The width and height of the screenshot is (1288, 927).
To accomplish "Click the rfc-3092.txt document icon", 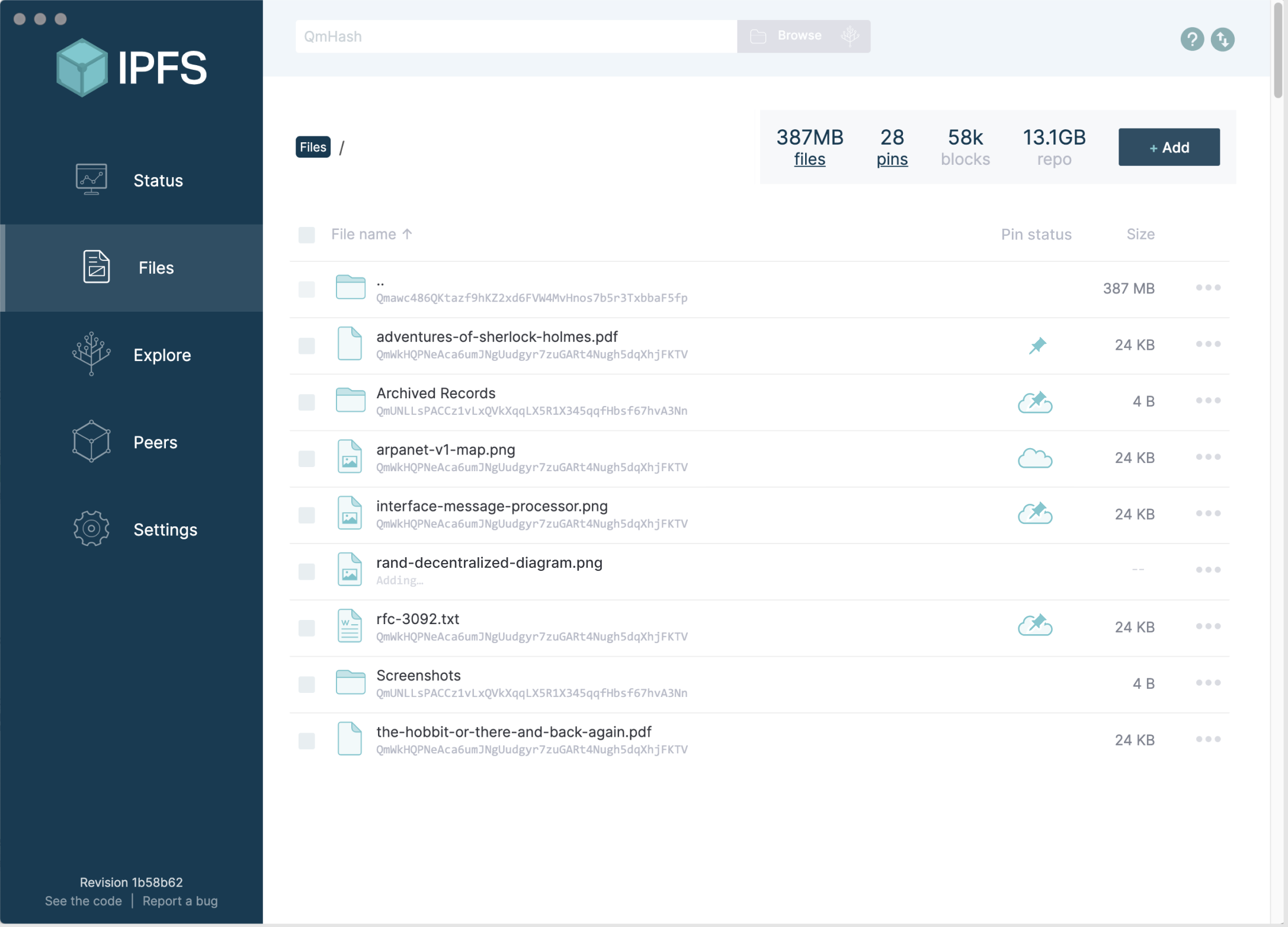I will tap(350, 626).
